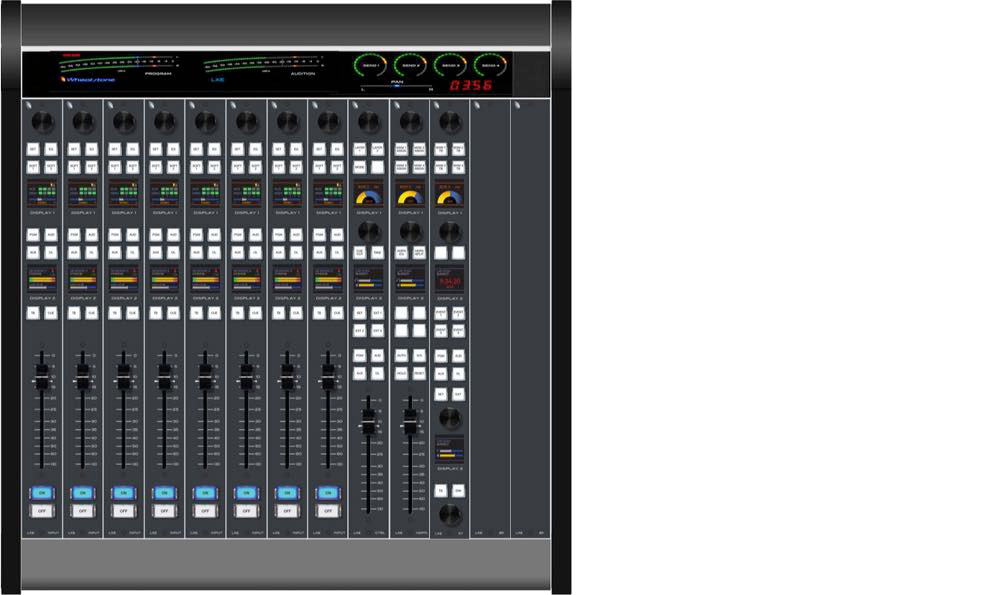The image size is (1000, 595).
Task: Open Display 1 screen on the second channel
Action: pyautogui.click(x=83, y=193)
